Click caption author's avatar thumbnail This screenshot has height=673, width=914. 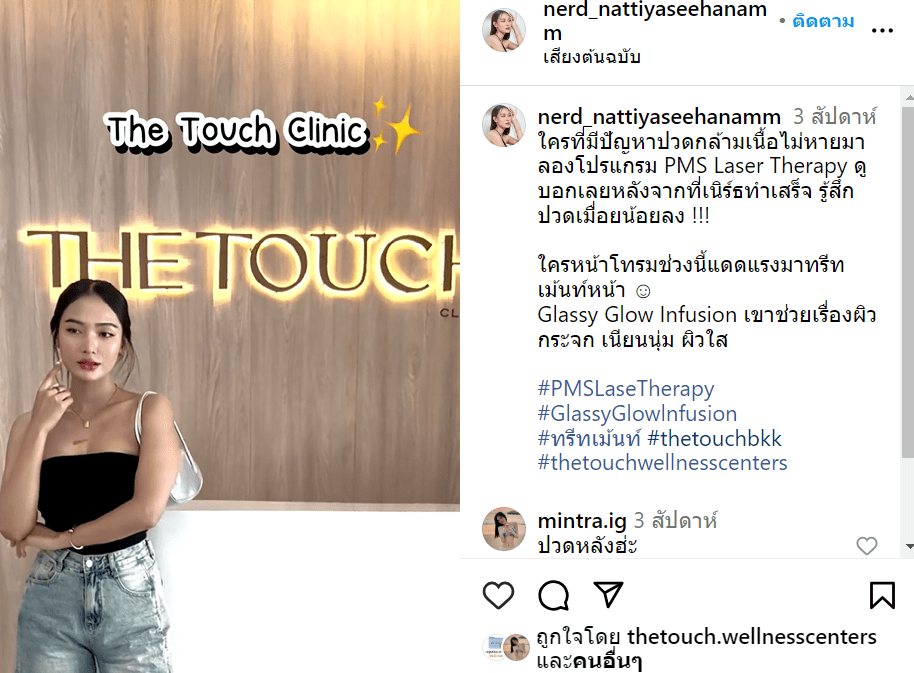504,125
